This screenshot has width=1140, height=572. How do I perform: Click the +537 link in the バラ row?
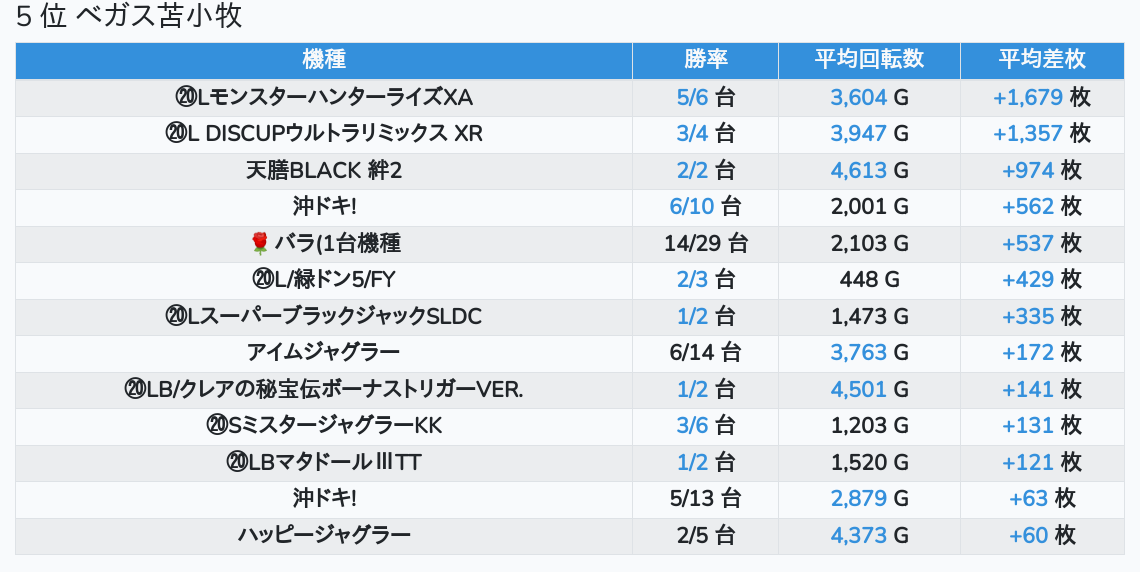pyautogui.click(x=1028, y=243)
